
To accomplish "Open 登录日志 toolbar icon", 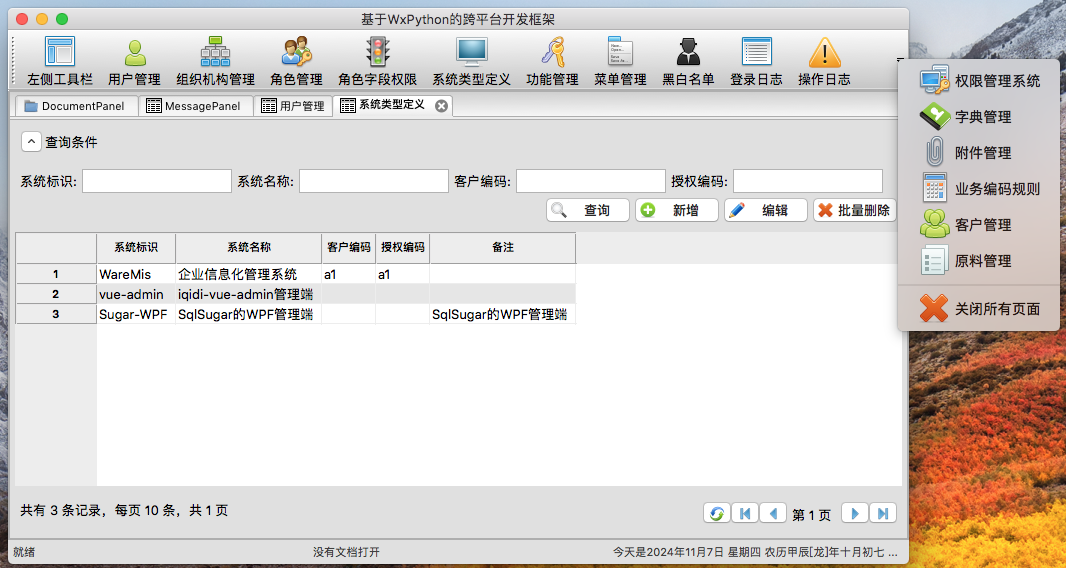I will 757,61.
